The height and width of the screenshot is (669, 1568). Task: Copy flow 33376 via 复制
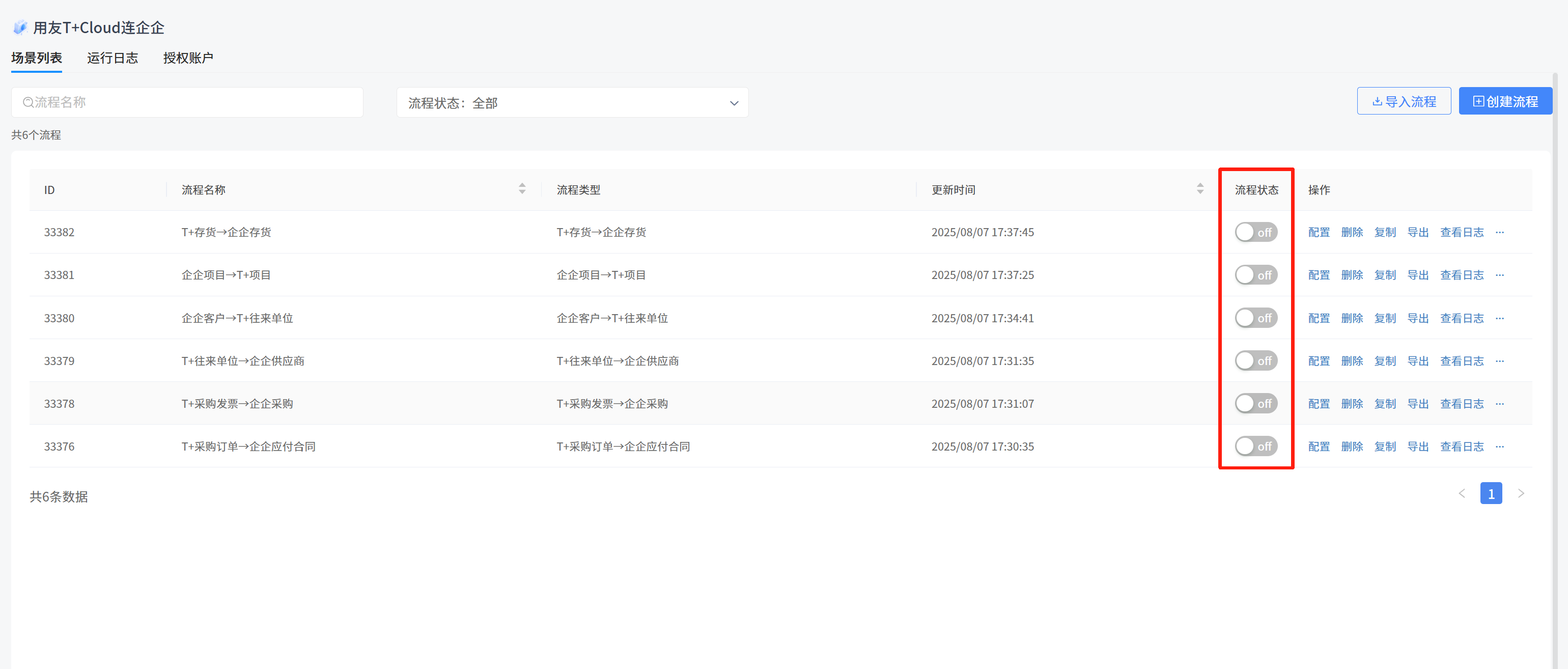[x=1385, y=447]
